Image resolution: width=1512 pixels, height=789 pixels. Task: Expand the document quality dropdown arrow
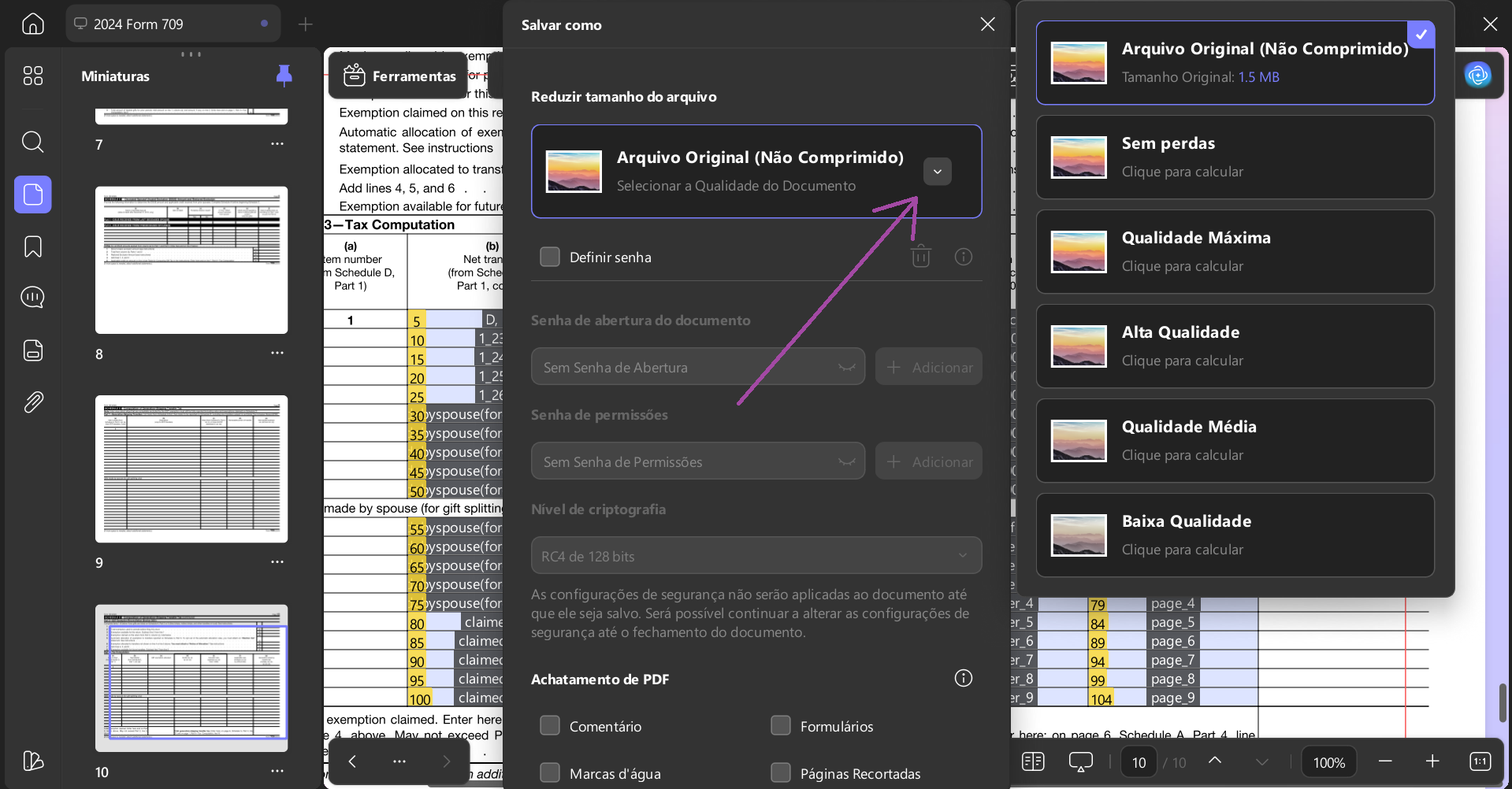pos(938,172)
